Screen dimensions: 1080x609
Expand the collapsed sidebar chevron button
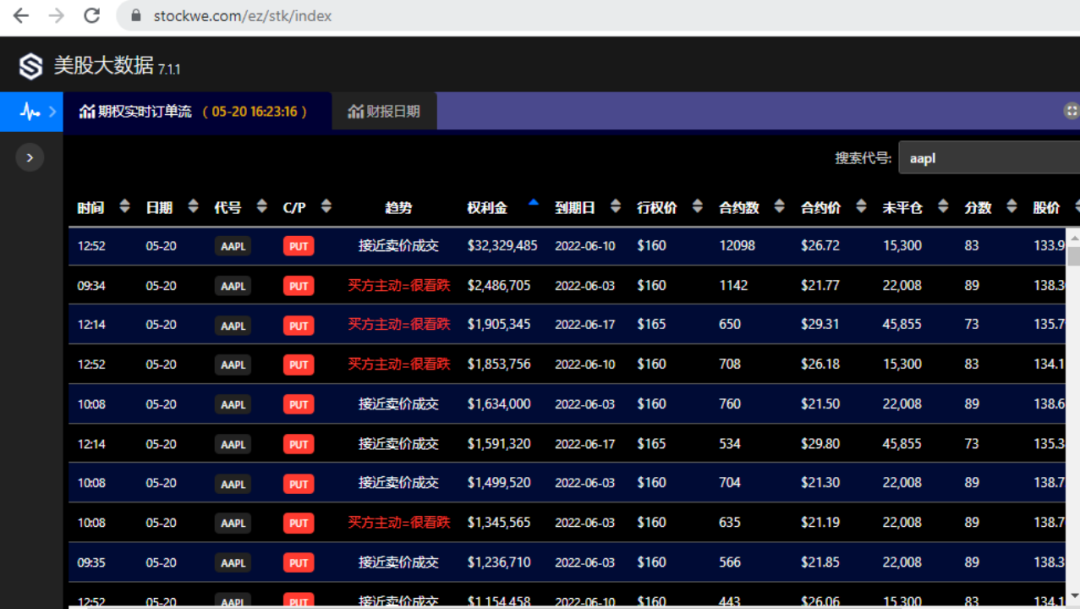click(30, 157)
